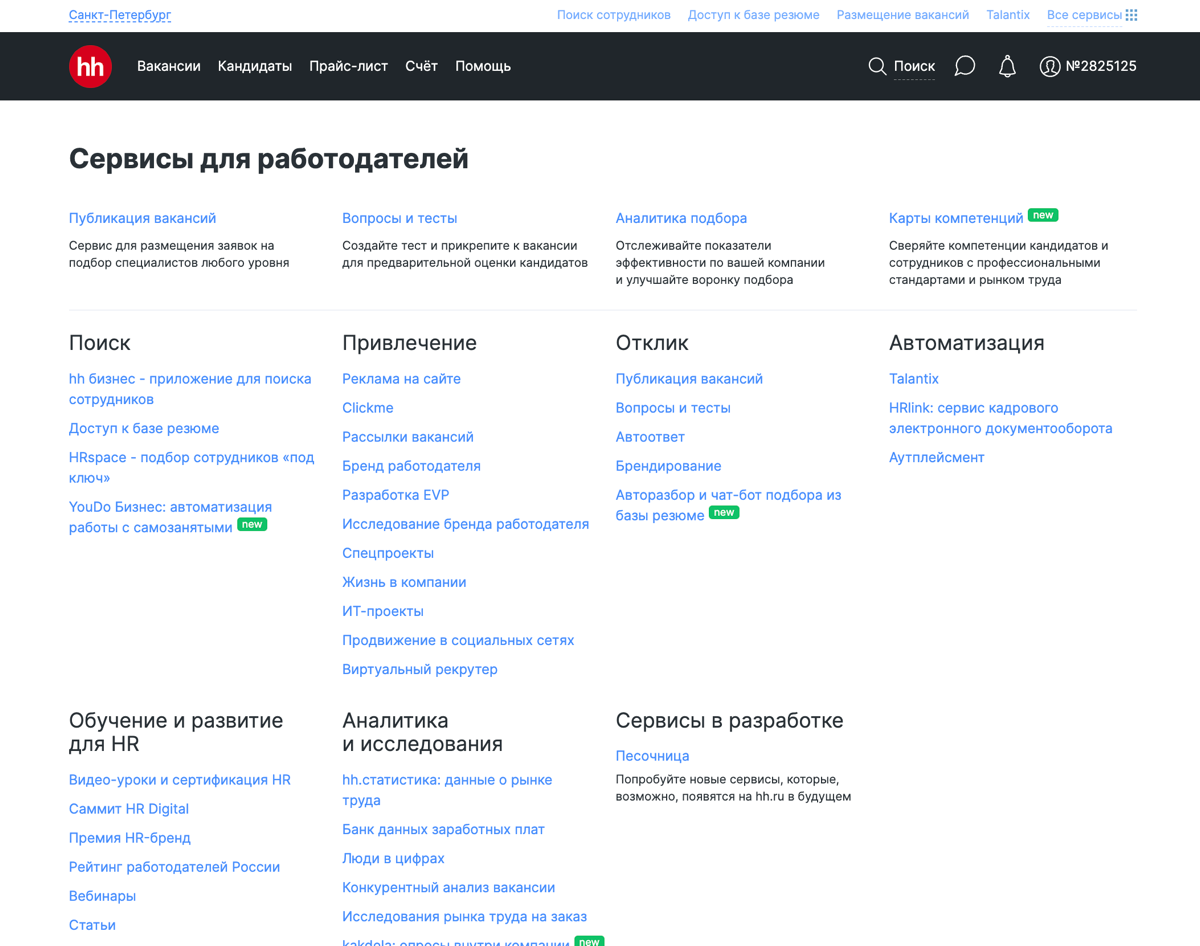Open Рассылки вакансий
1200x946 pixels.
point(408,437)
